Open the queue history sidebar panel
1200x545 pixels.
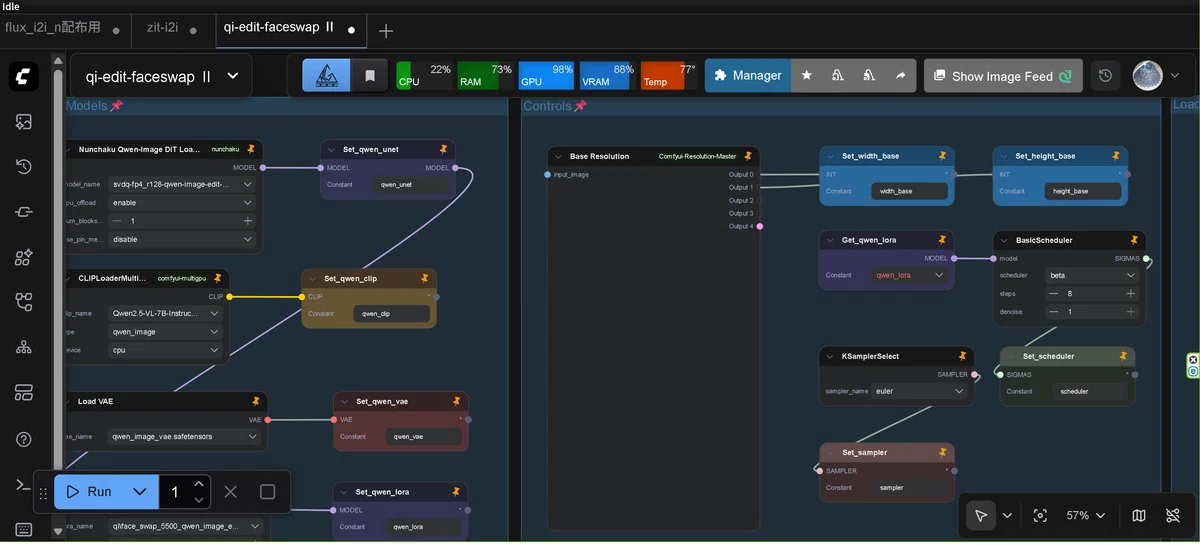[x=24, y=167]
